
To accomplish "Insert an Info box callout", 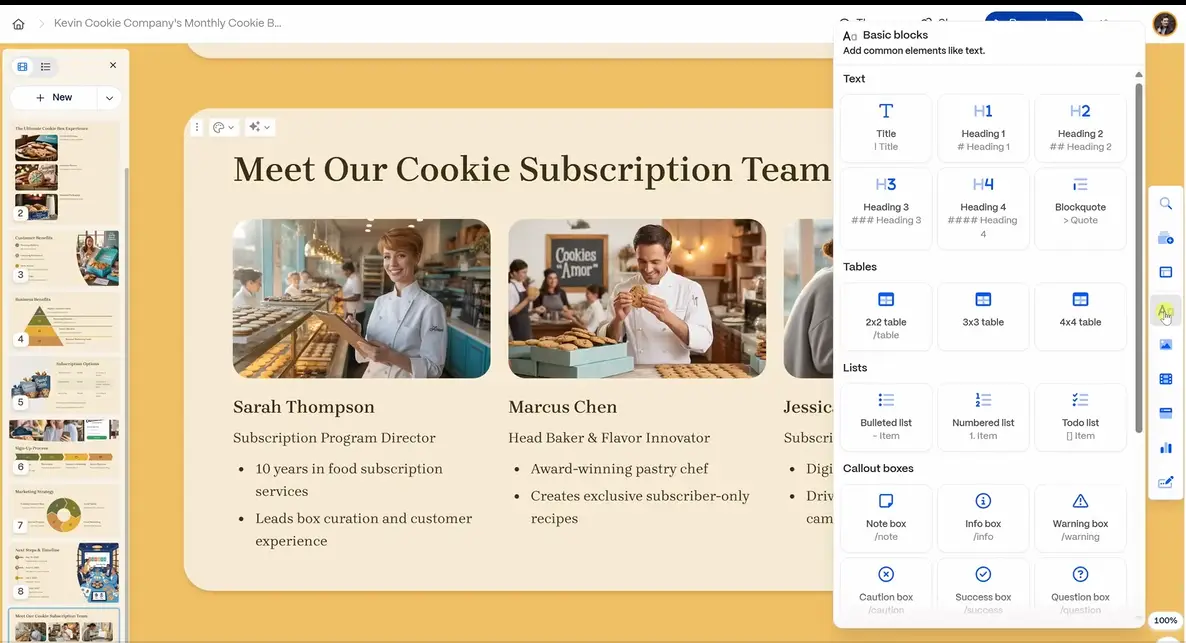I will [983, 517].
